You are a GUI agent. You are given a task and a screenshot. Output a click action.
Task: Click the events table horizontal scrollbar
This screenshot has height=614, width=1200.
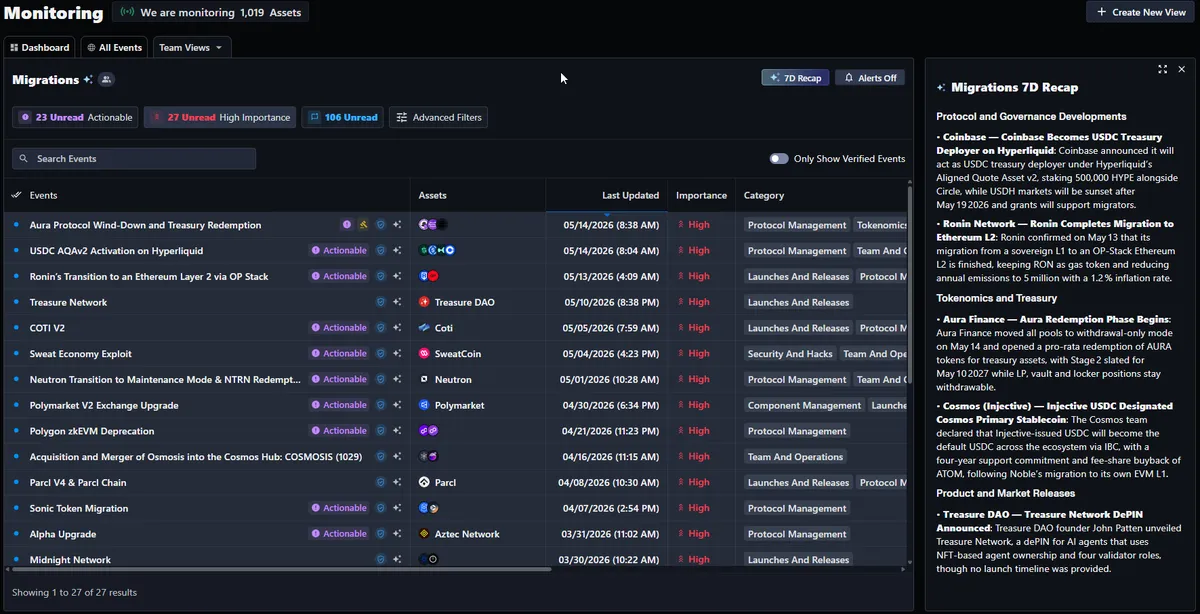click(280, 569)
